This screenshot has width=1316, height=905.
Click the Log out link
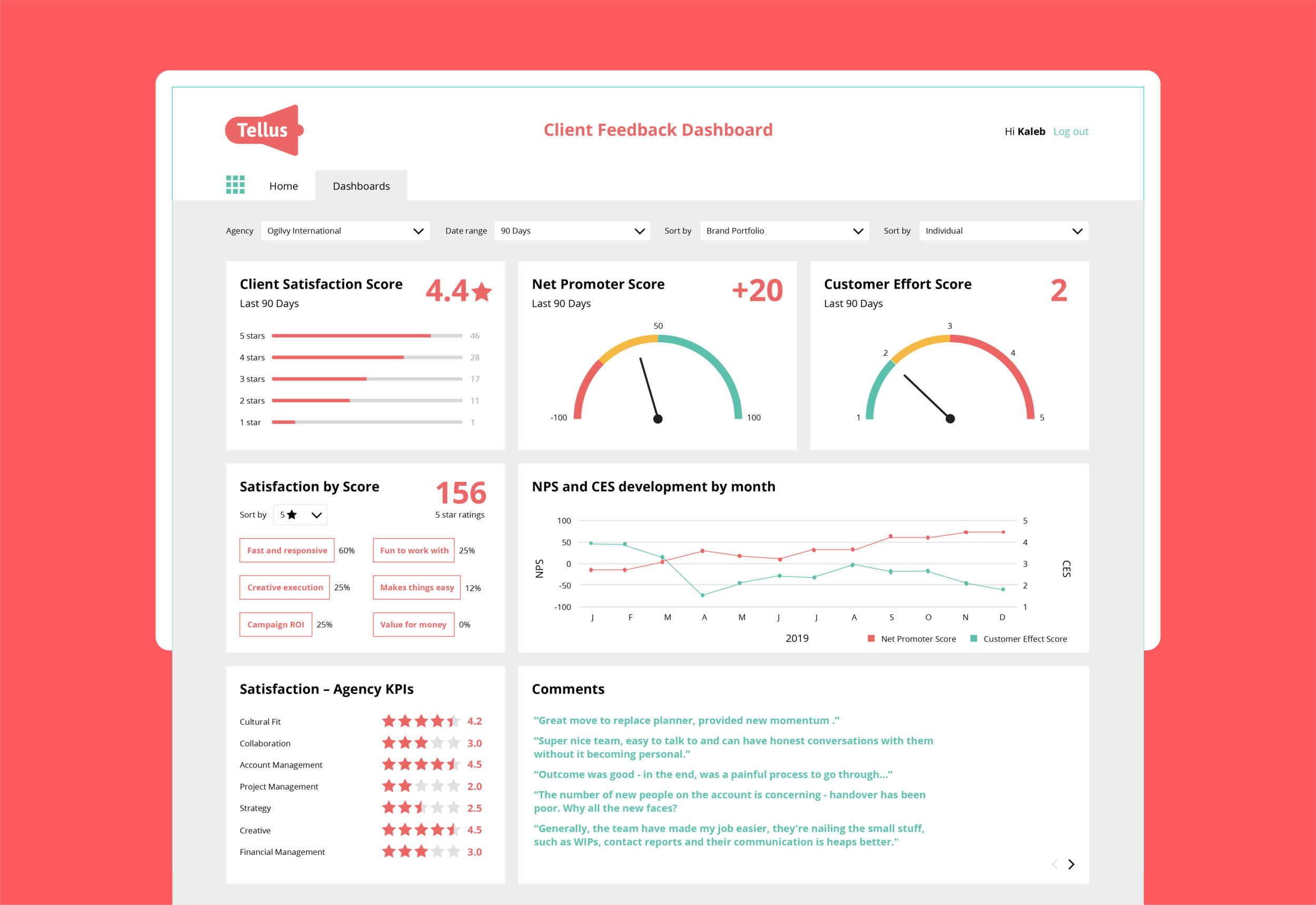[1071, 131]
